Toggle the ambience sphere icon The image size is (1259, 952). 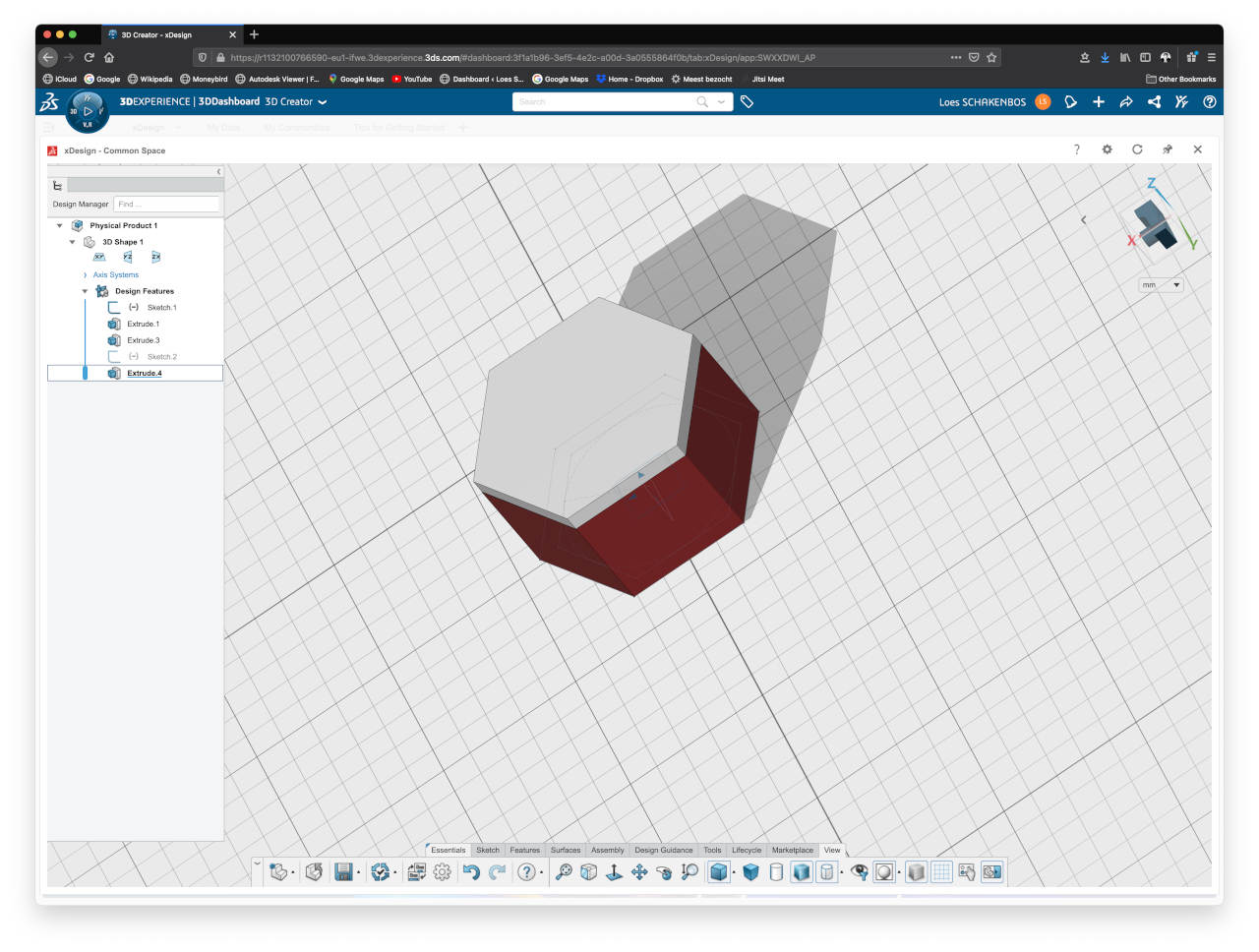884,872
